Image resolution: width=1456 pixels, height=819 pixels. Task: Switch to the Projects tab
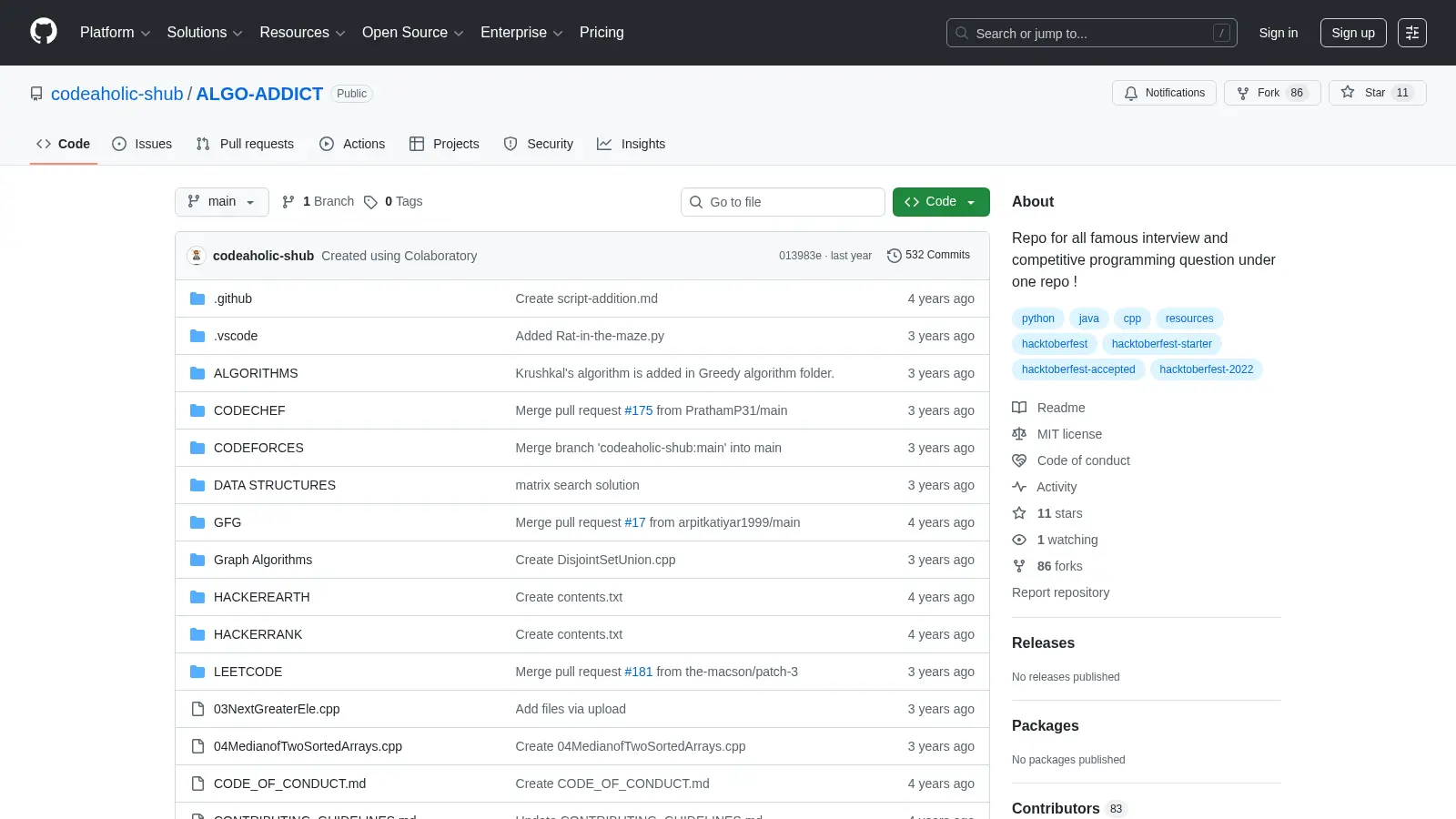click(444, 144)
